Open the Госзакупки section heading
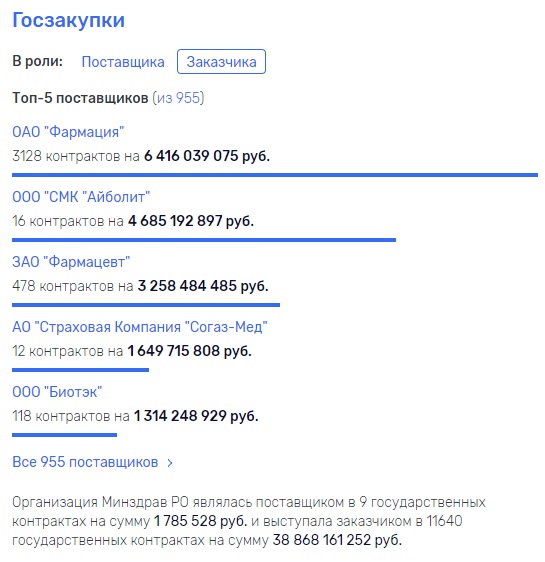 pos(68,20)
